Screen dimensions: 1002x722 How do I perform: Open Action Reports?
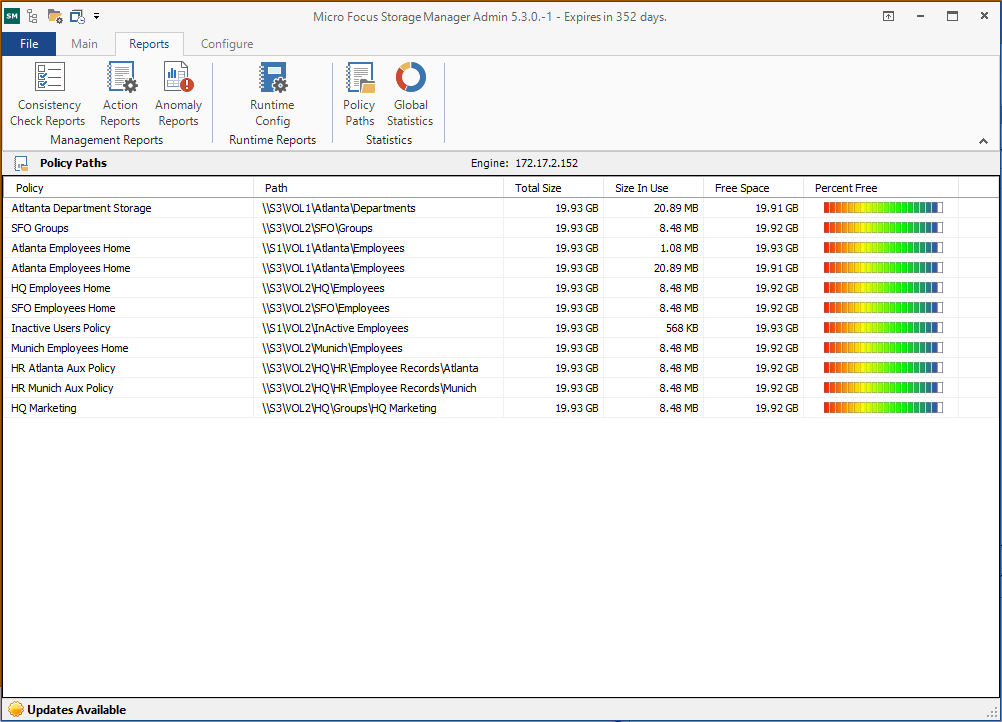[121, 94]
